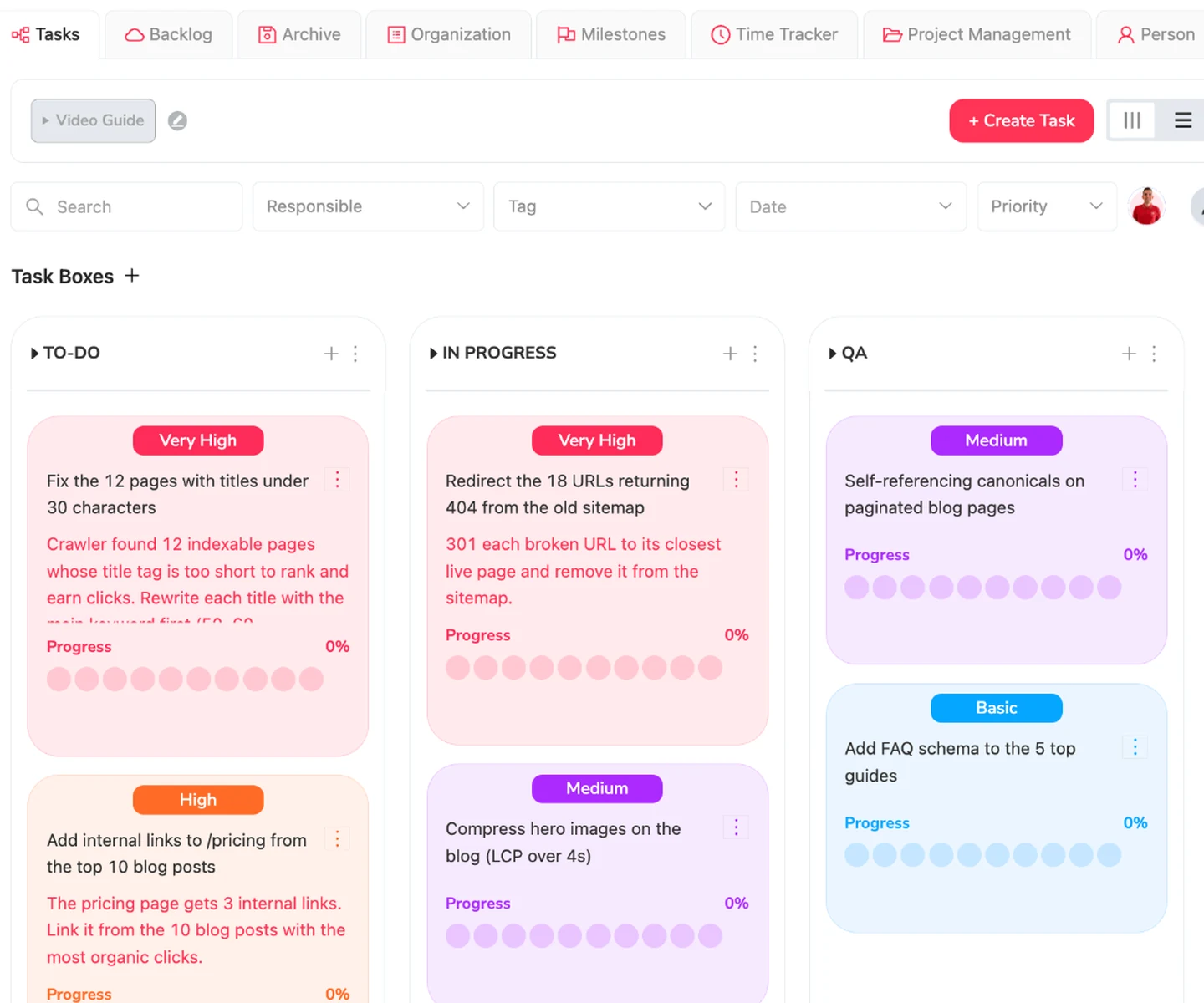Screen dimensions: 1204x1003
Task: Open the Project Management tab
Action: [977, 34]
